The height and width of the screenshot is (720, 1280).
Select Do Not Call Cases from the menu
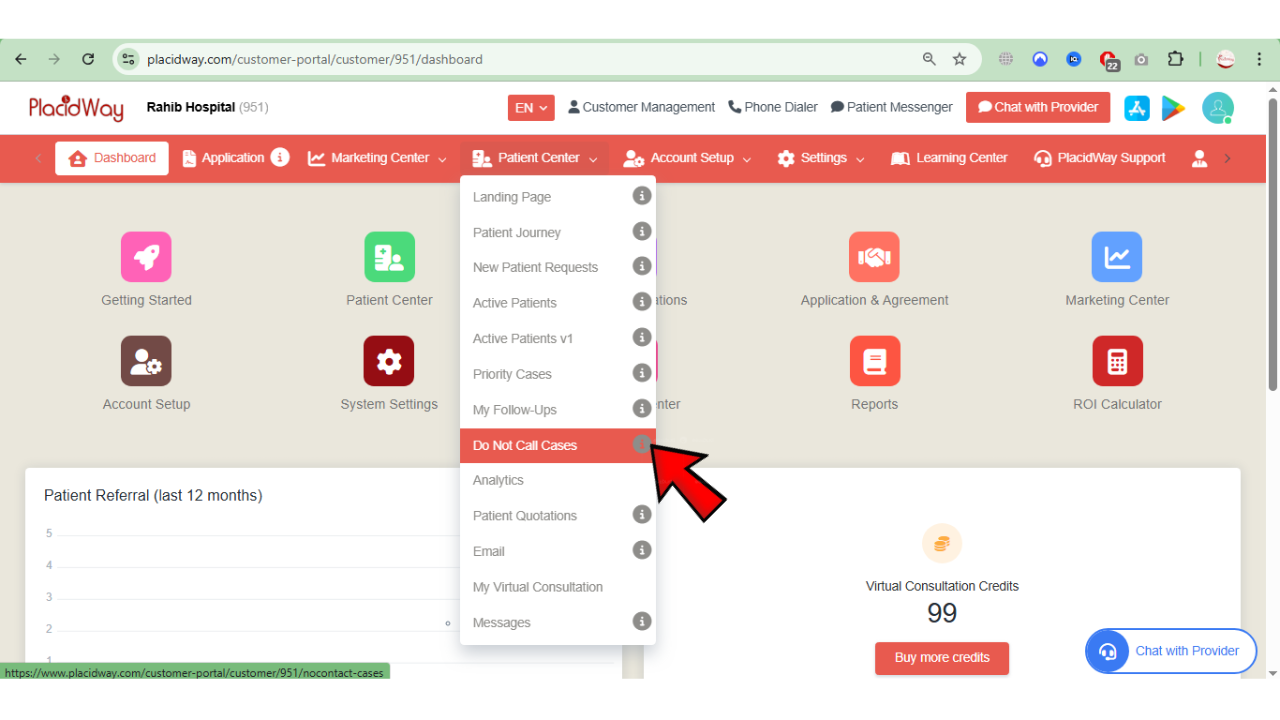(524, 445)
